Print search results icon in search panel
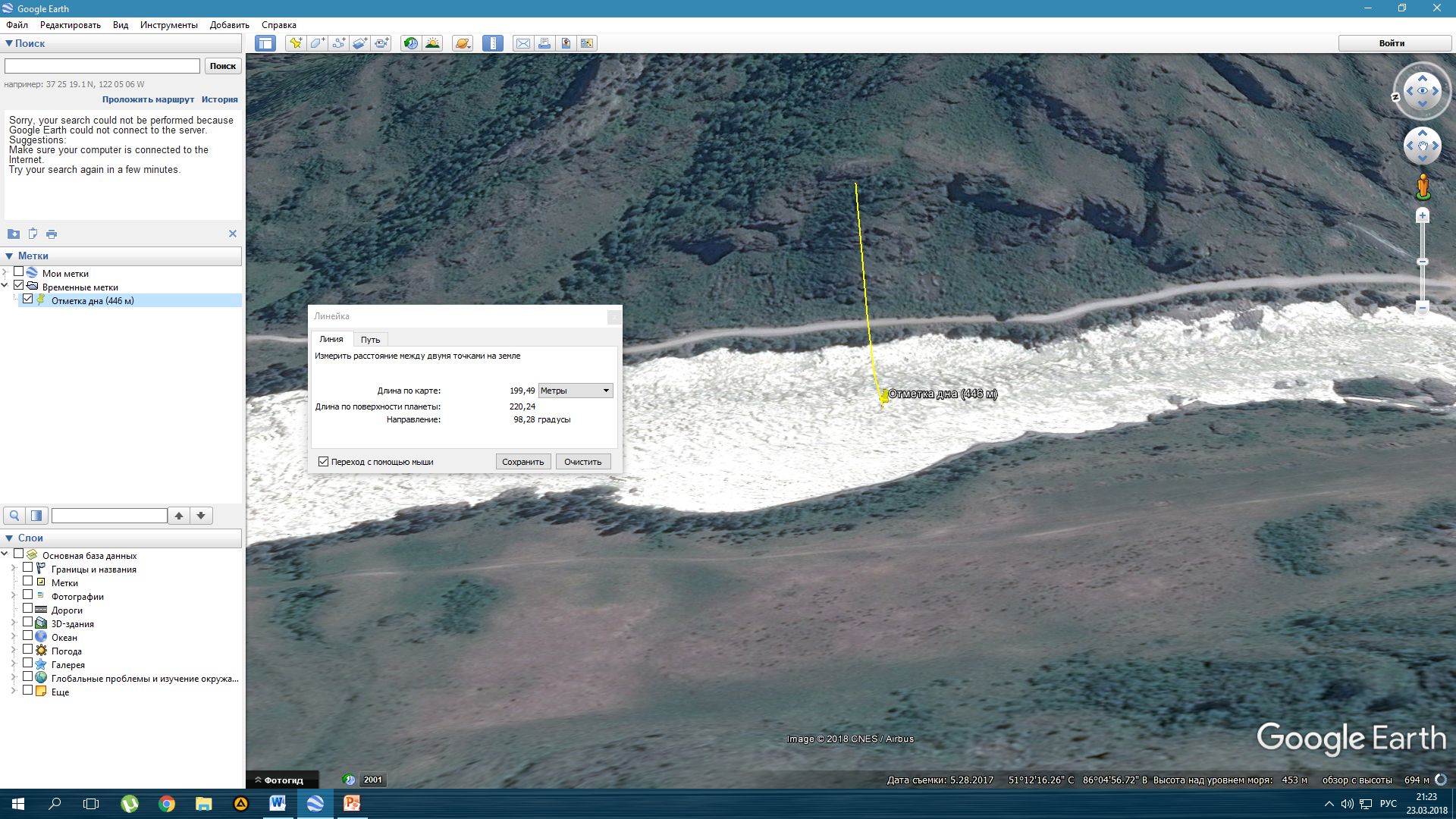The height and width of the screenshot is (819, 1456). point(52,234)
